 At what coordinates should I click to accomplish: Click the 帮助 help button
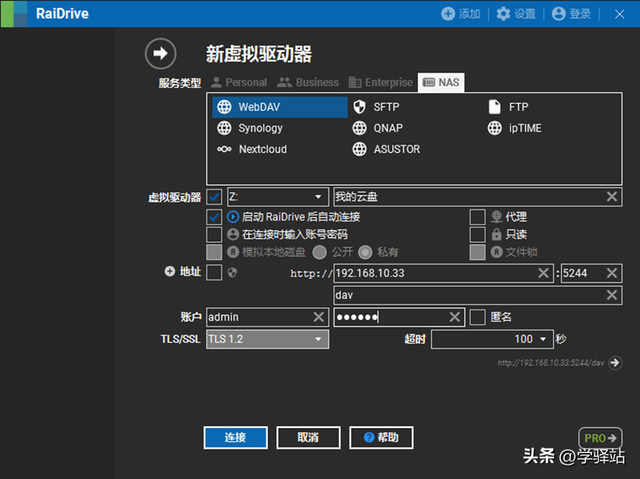coord(381,437)
